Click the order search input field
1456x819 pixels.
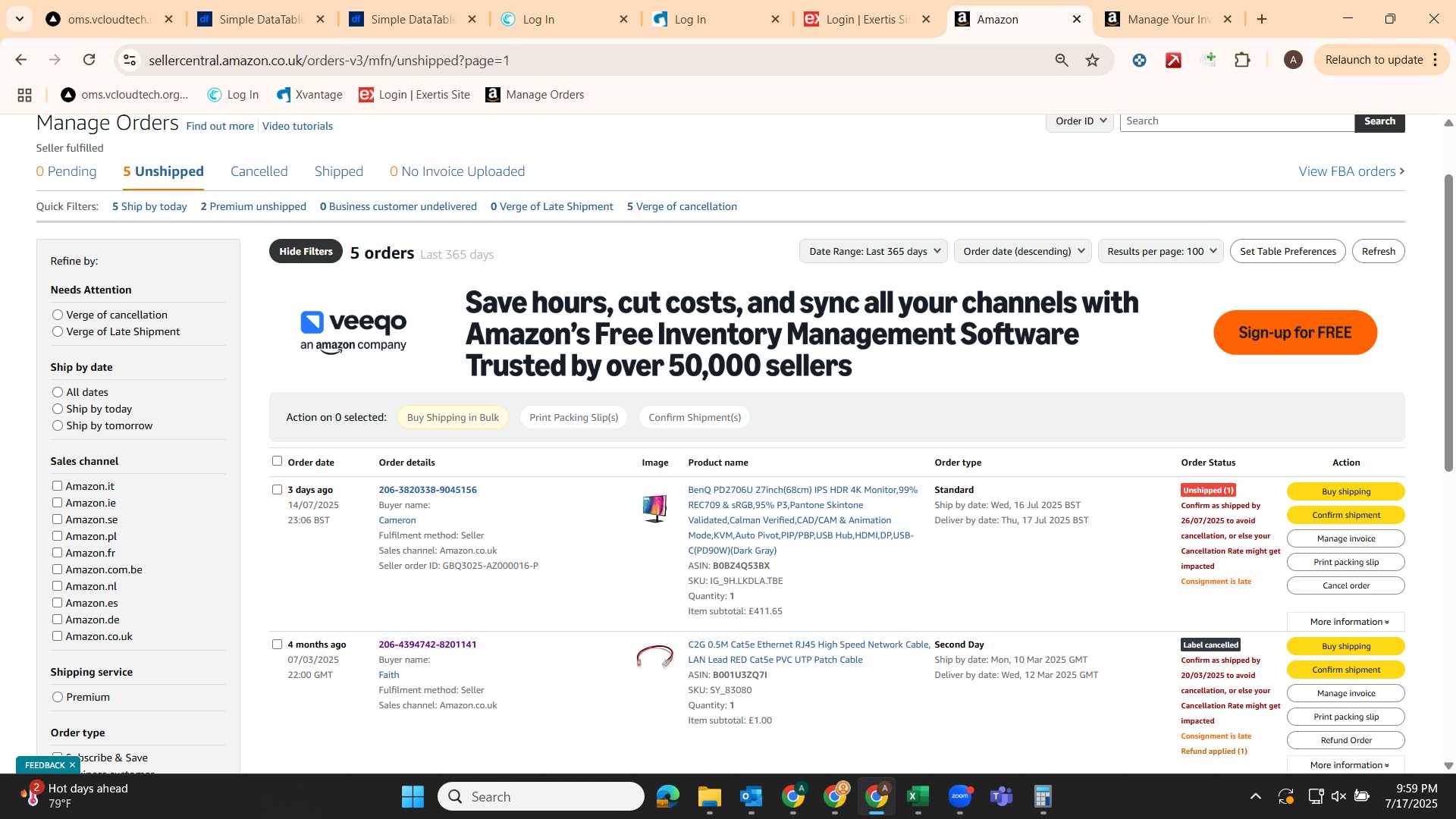[x=1237, y=121]
